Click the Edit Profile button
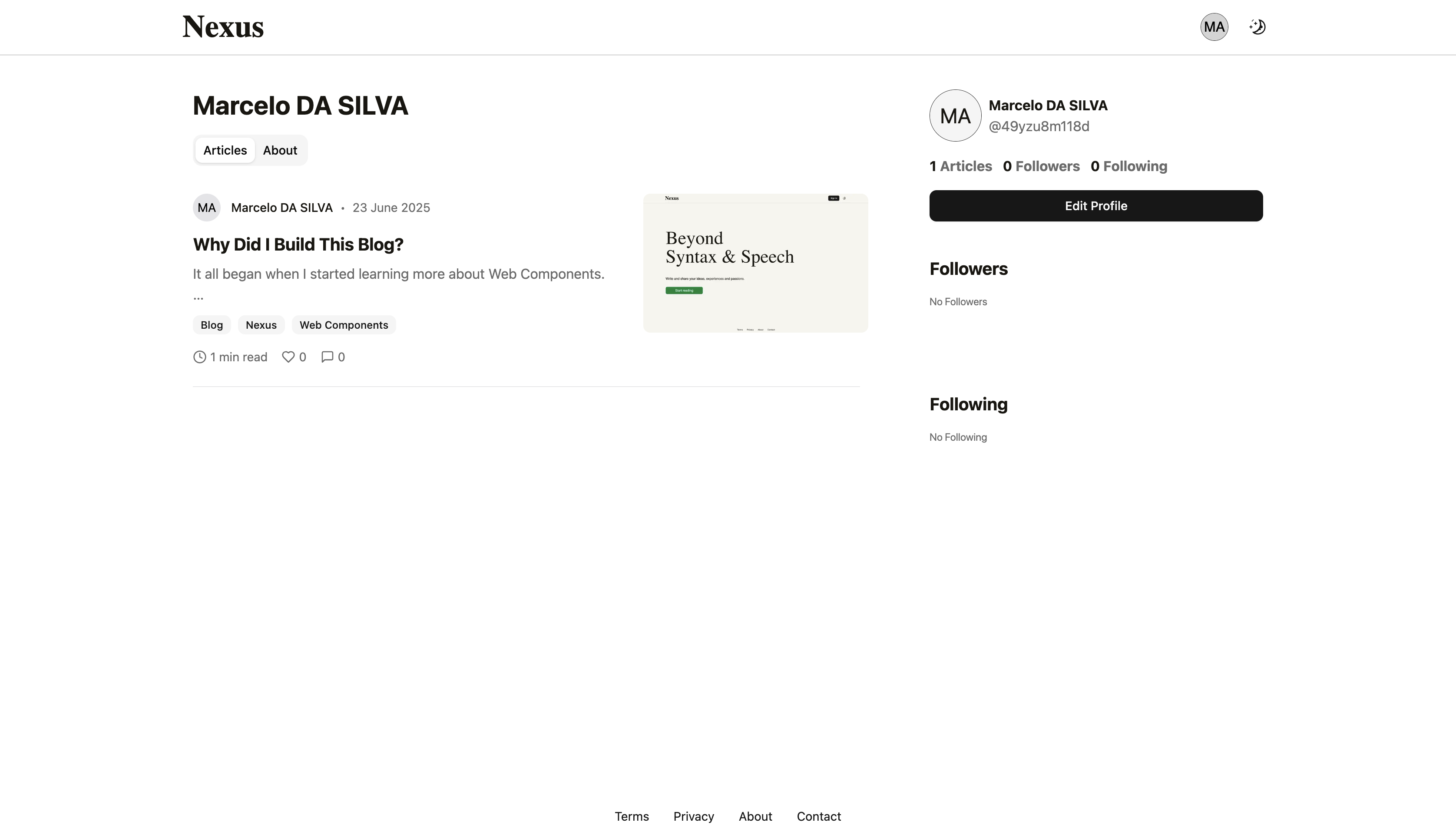The height and width of the screenshot is (832, 1456). coord(1095,206)
